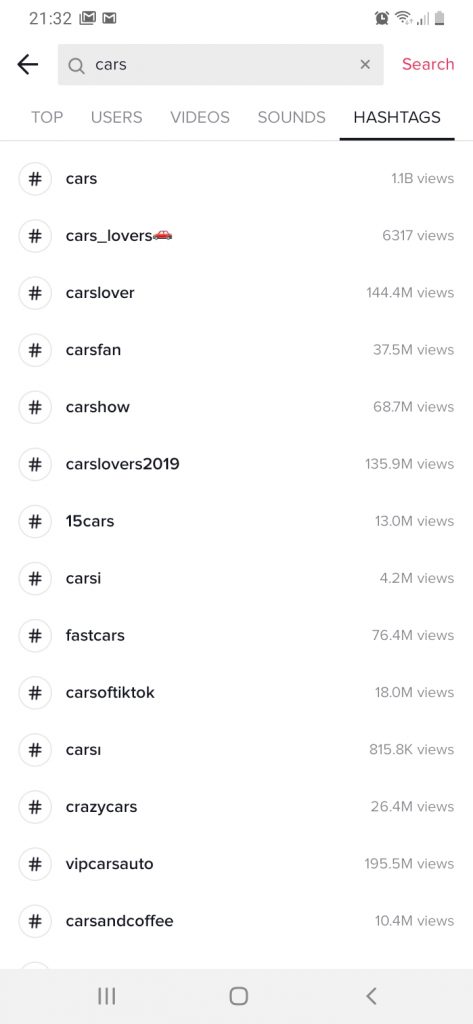This screenshot has width=473, height=1024.
Task: Open the SOUNDS tab
Action: click(x=291, y=118)
